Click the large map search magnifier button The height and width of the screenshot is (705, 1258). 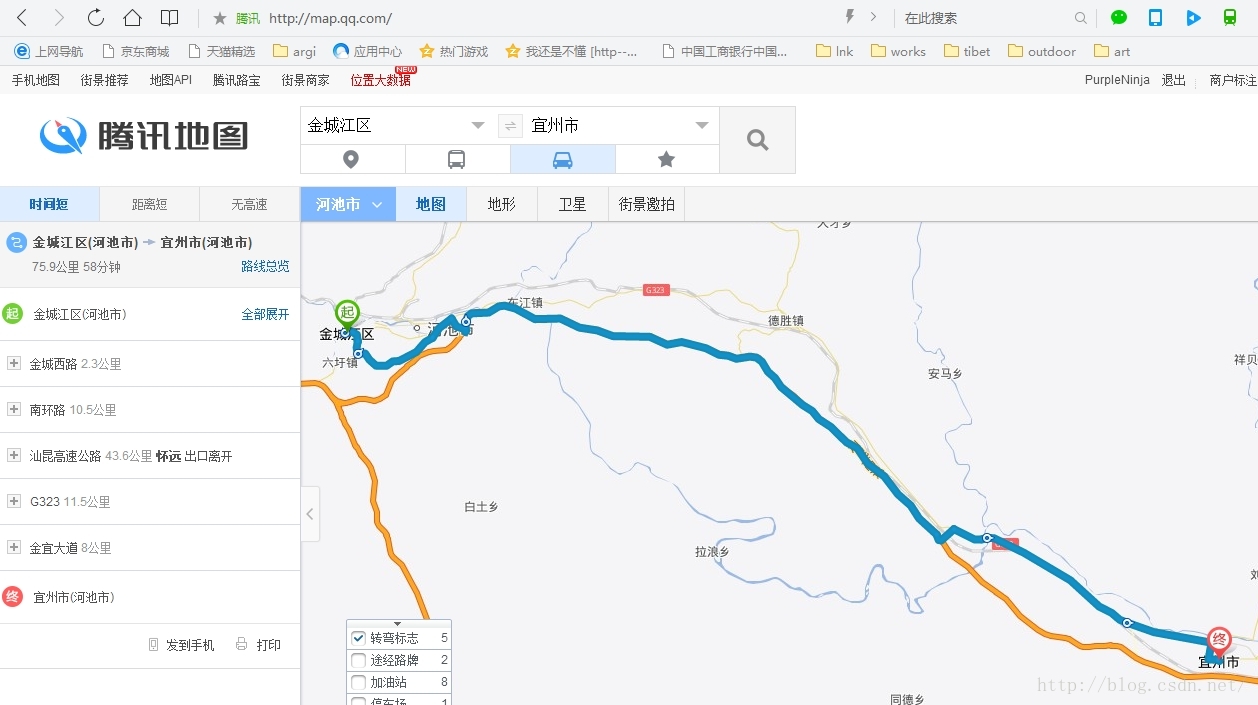(x=757, y=140)
